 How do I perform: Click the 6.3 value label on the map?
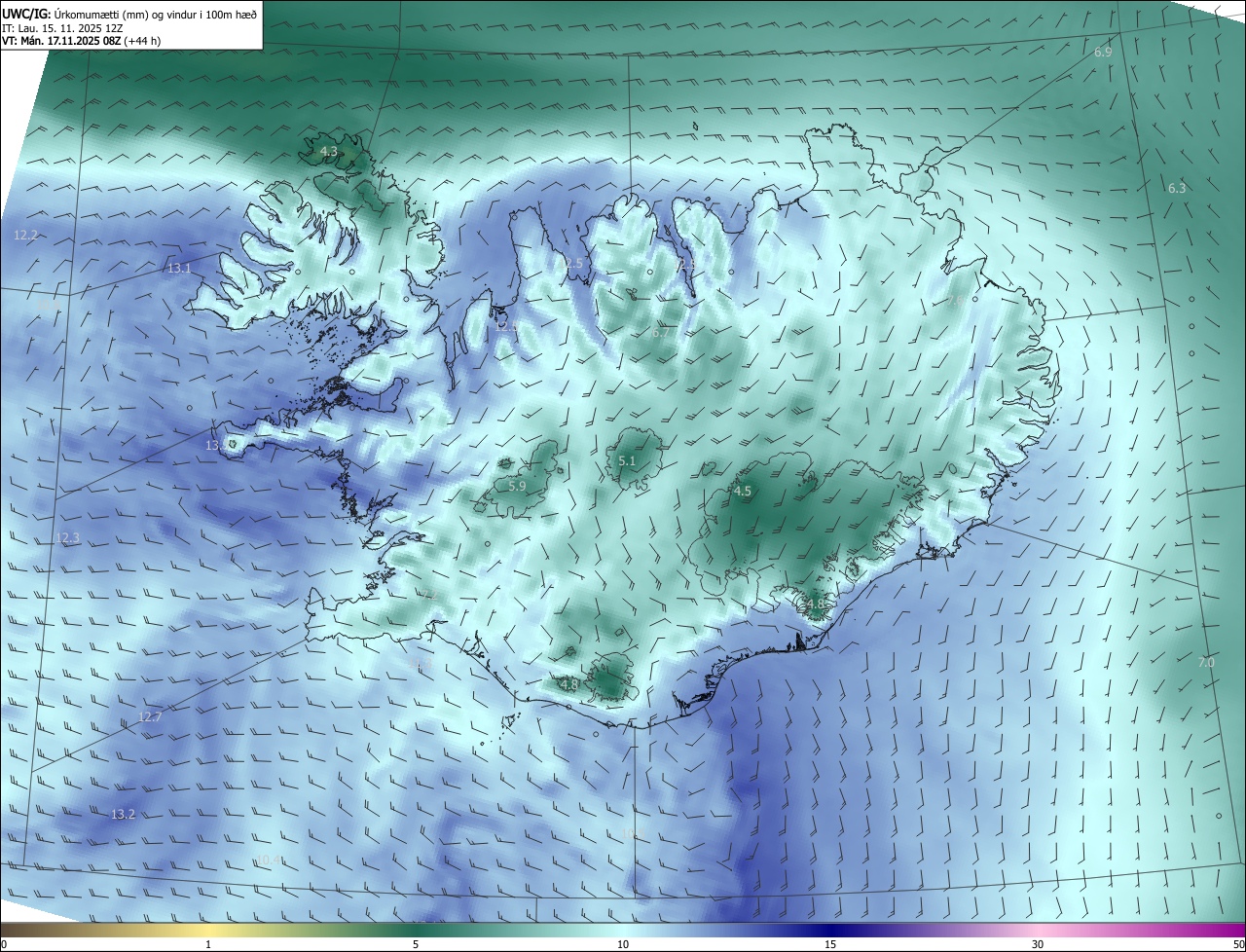click(x=1177, y=188)
